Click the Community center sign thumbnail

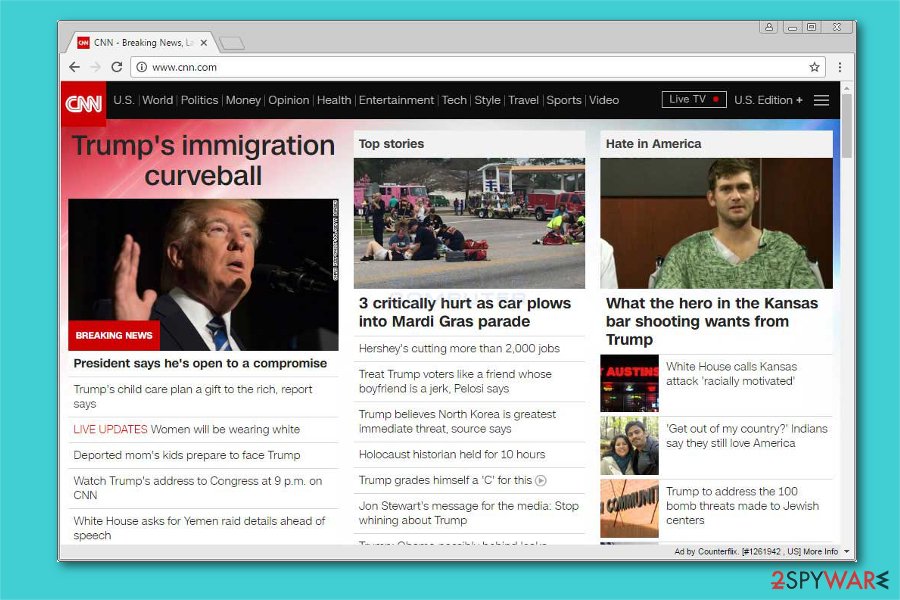click(630, 509)
